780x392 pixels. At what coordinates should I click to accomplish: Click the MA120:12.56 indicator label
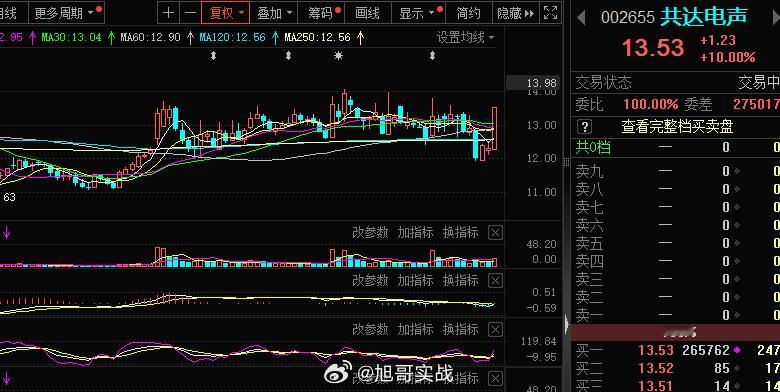232,37
